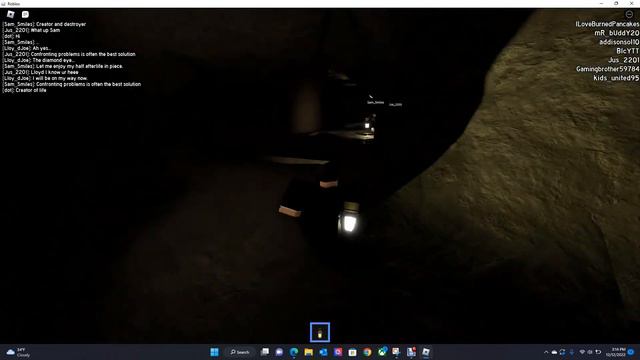Open the Xbox app on the taskbar
Viewport: 640px width, 360px height.
pos(382,352)
